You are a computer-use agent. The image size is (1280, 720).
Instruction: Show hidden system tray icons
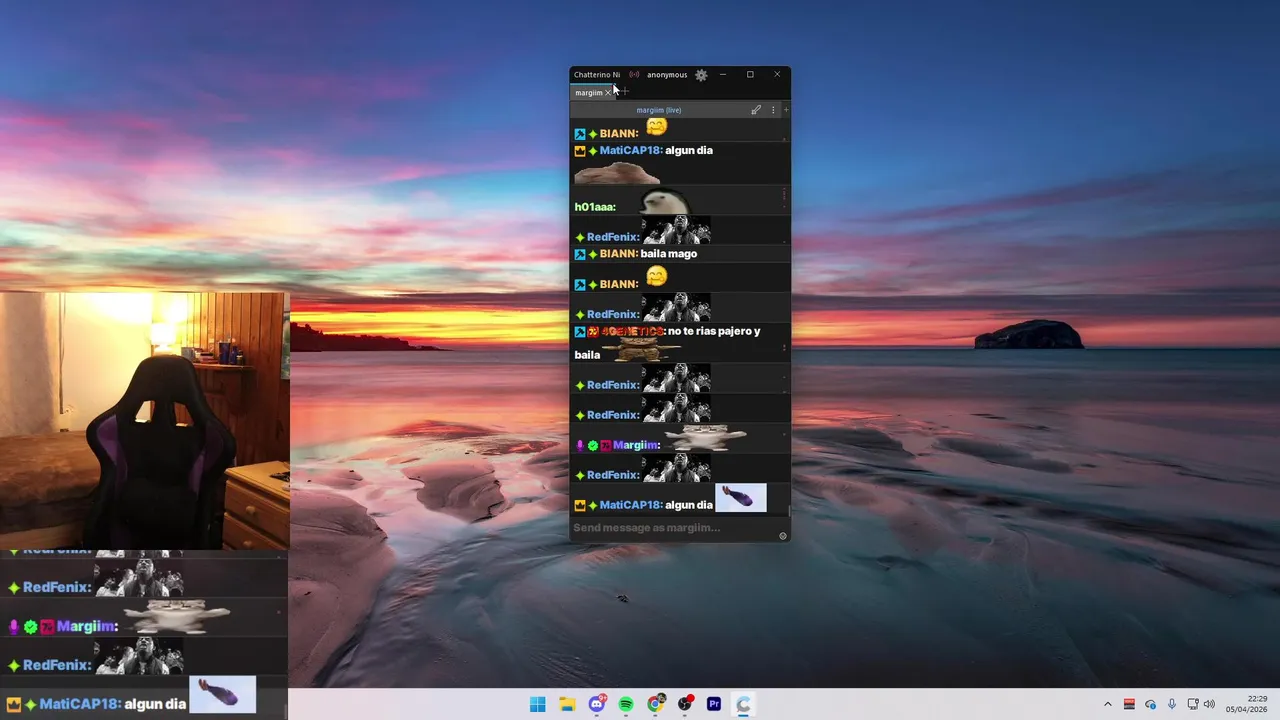tap(1107, 704)
